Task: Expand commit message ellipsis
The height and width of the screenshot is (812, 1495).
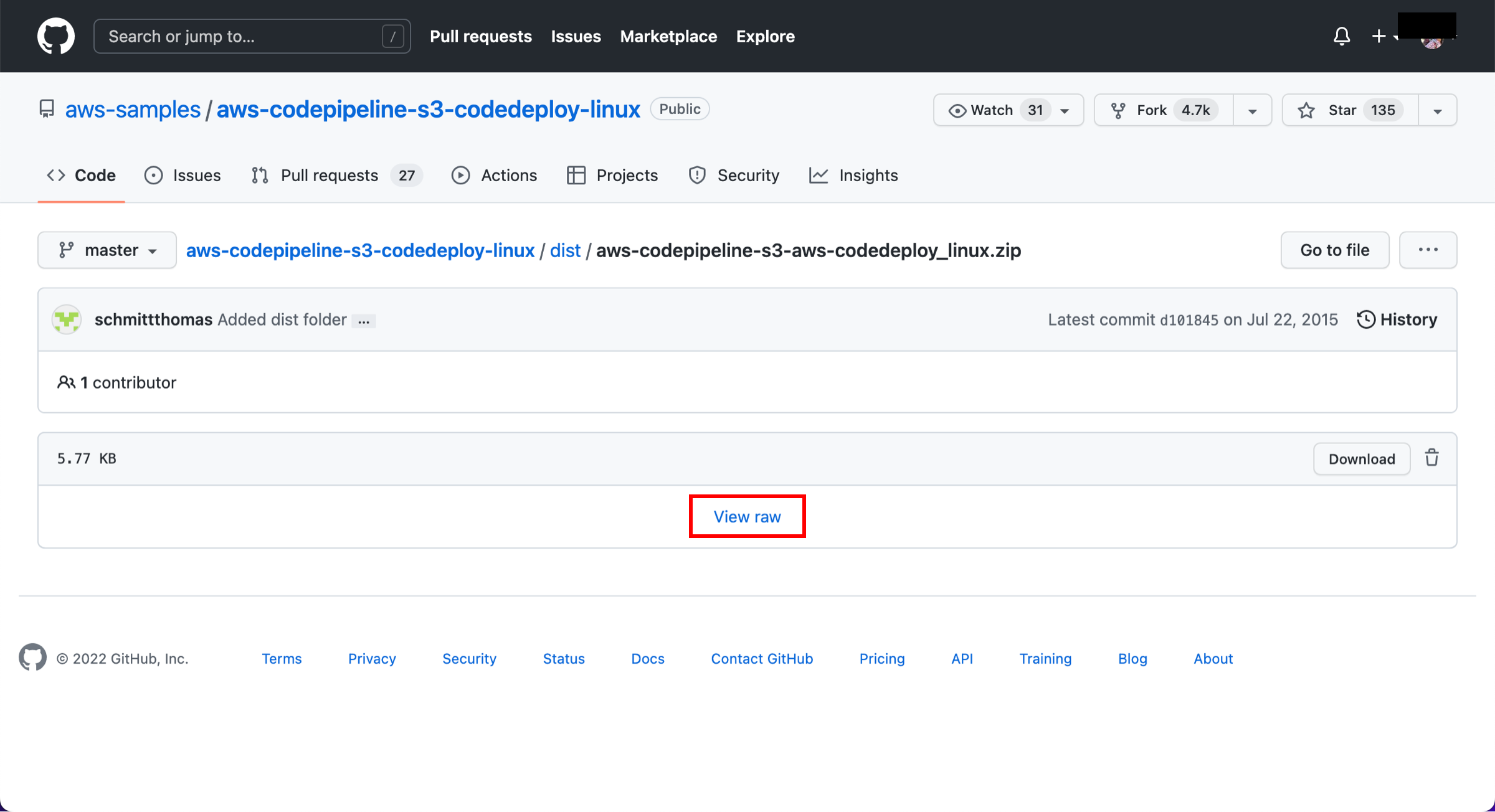Action: point(364,321)
